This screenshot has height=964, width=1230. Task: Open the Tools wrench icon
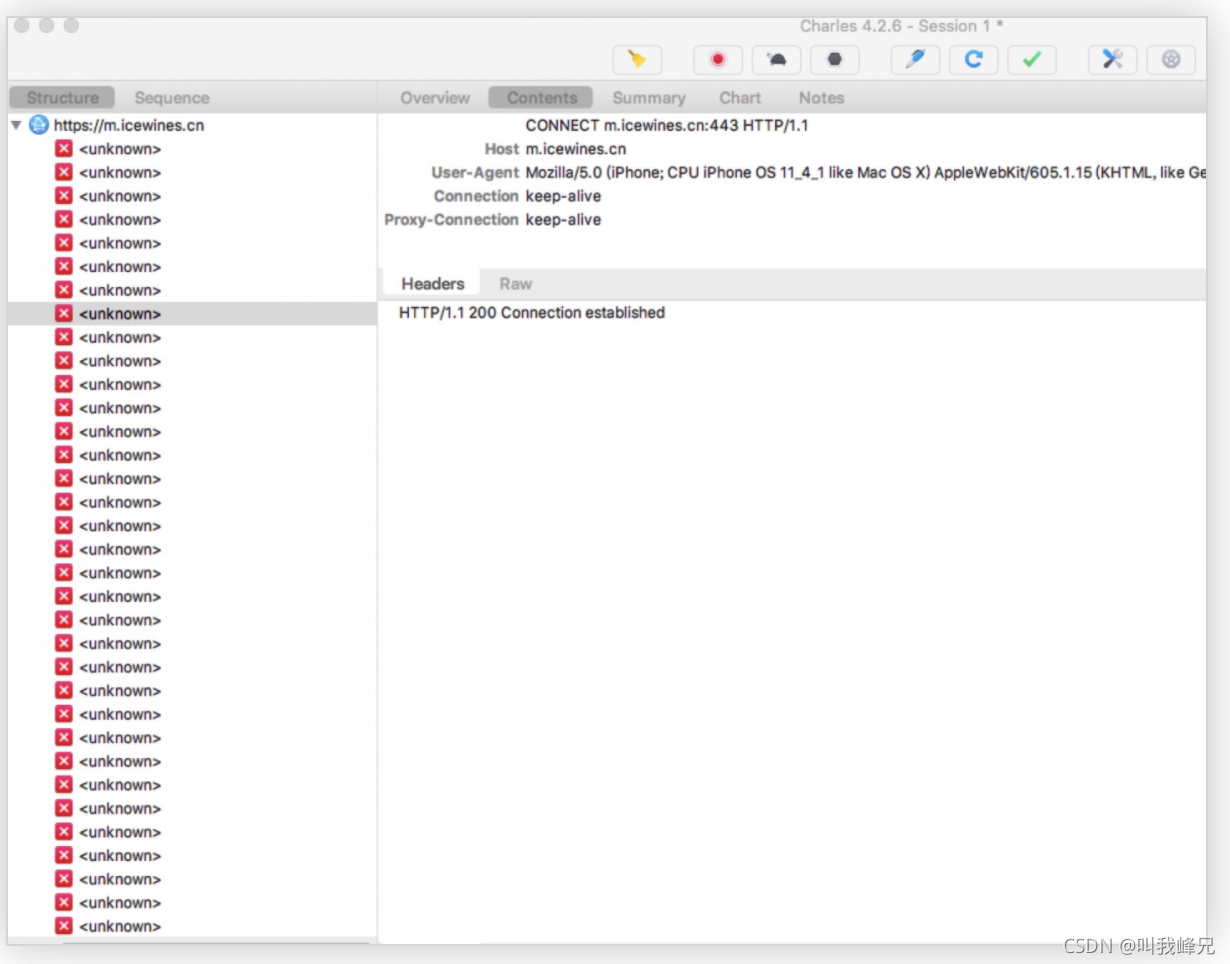1112,60
